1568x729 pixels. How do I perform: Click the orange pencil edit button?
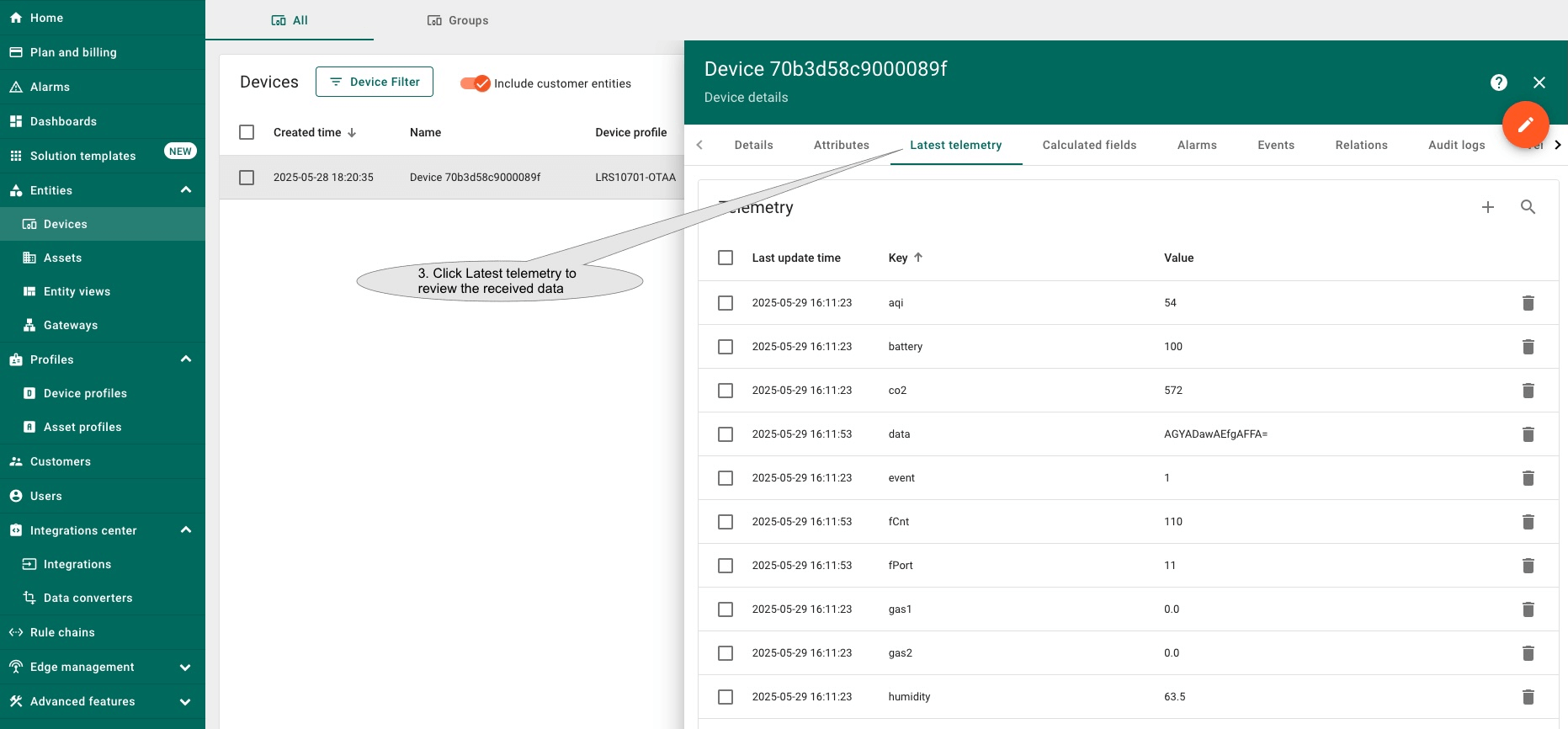(1525, 125)
